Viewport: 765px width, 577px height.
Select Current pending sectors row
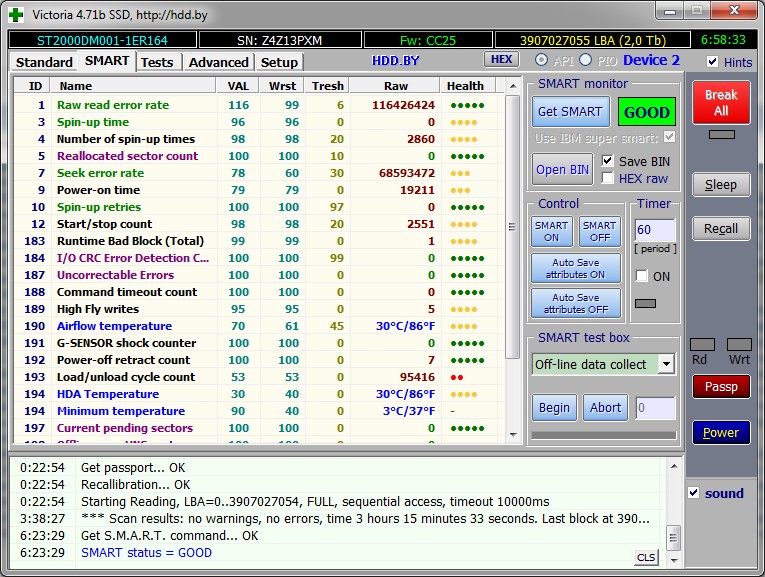click(259, 428)
